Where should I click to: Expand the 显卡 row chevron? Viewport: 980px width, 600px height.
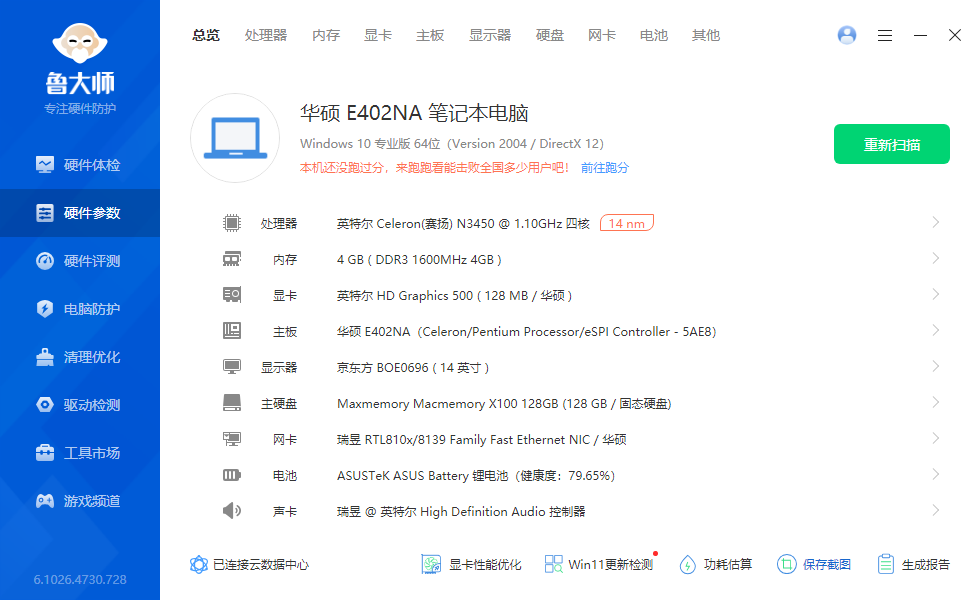[x=936, y=294]
